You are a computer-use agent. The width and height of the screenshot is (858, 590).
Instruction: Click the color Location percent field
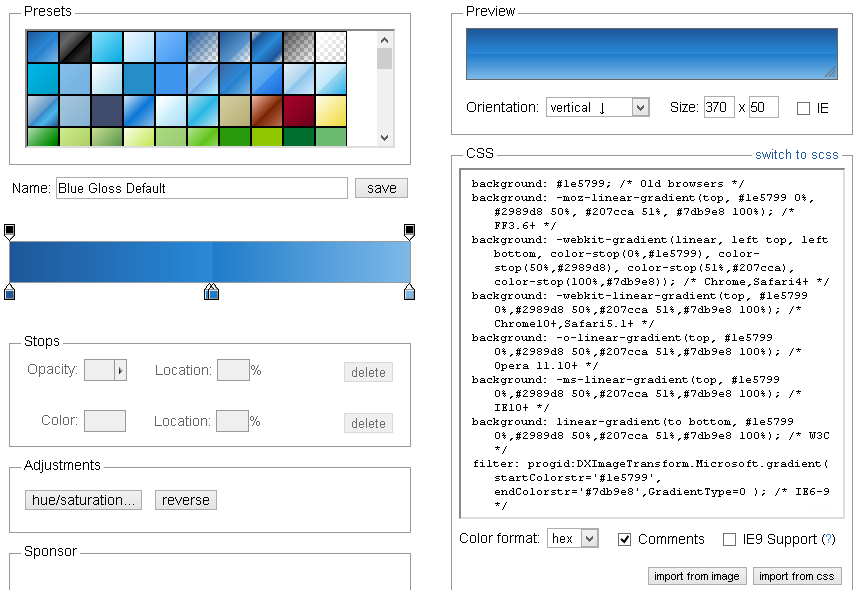tap(232, 421)
